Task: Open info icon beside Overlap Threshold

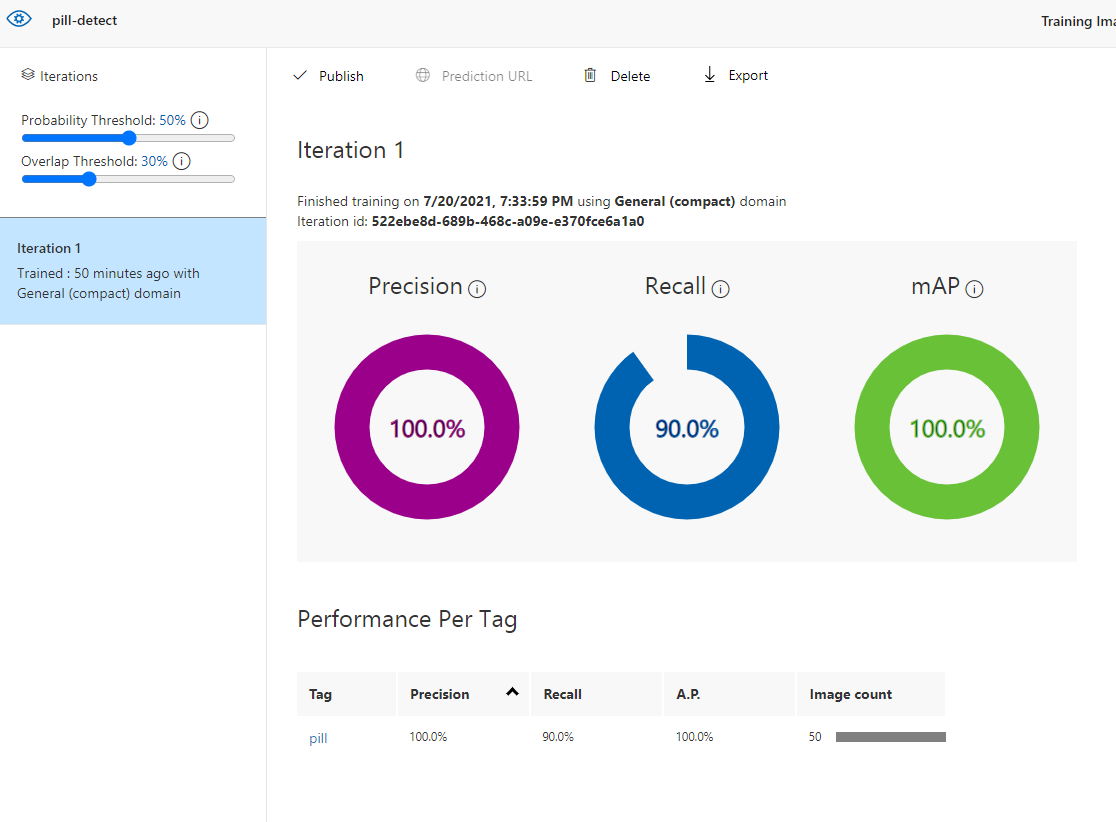Action: pos(181,162)
